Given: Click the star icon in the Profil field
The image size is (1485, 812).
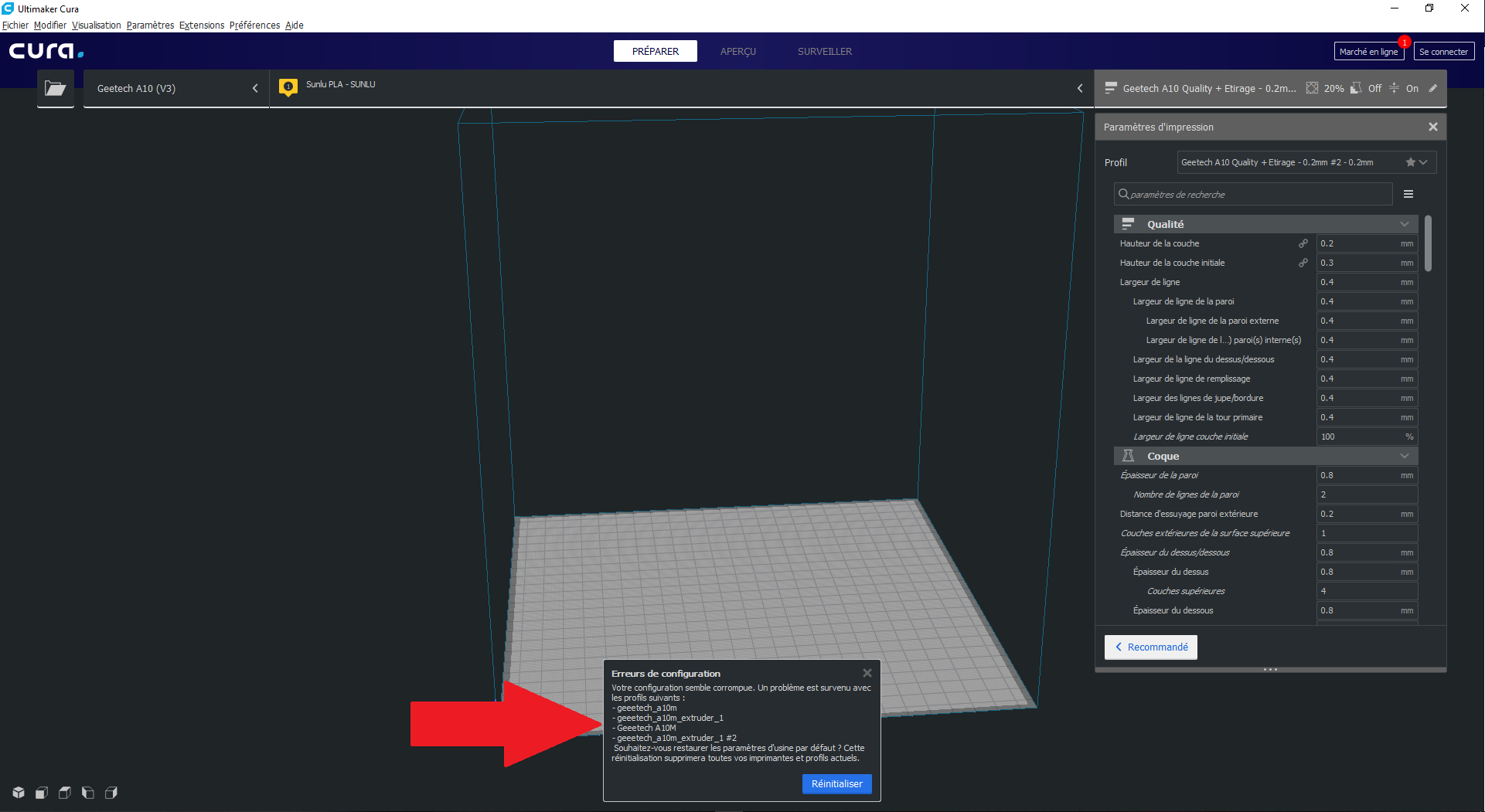Looking at the screenshot, I should tap(1410, 162).
